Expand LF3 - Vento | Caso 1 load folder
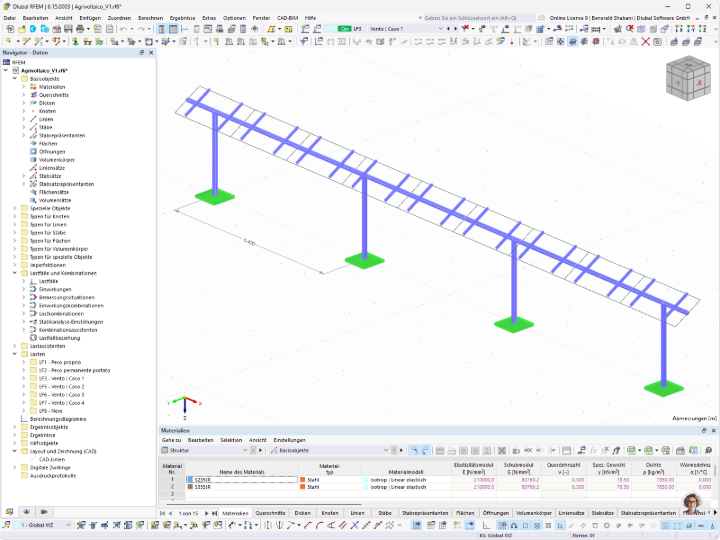This screenshot has width=720, height=540. point(24,378)
